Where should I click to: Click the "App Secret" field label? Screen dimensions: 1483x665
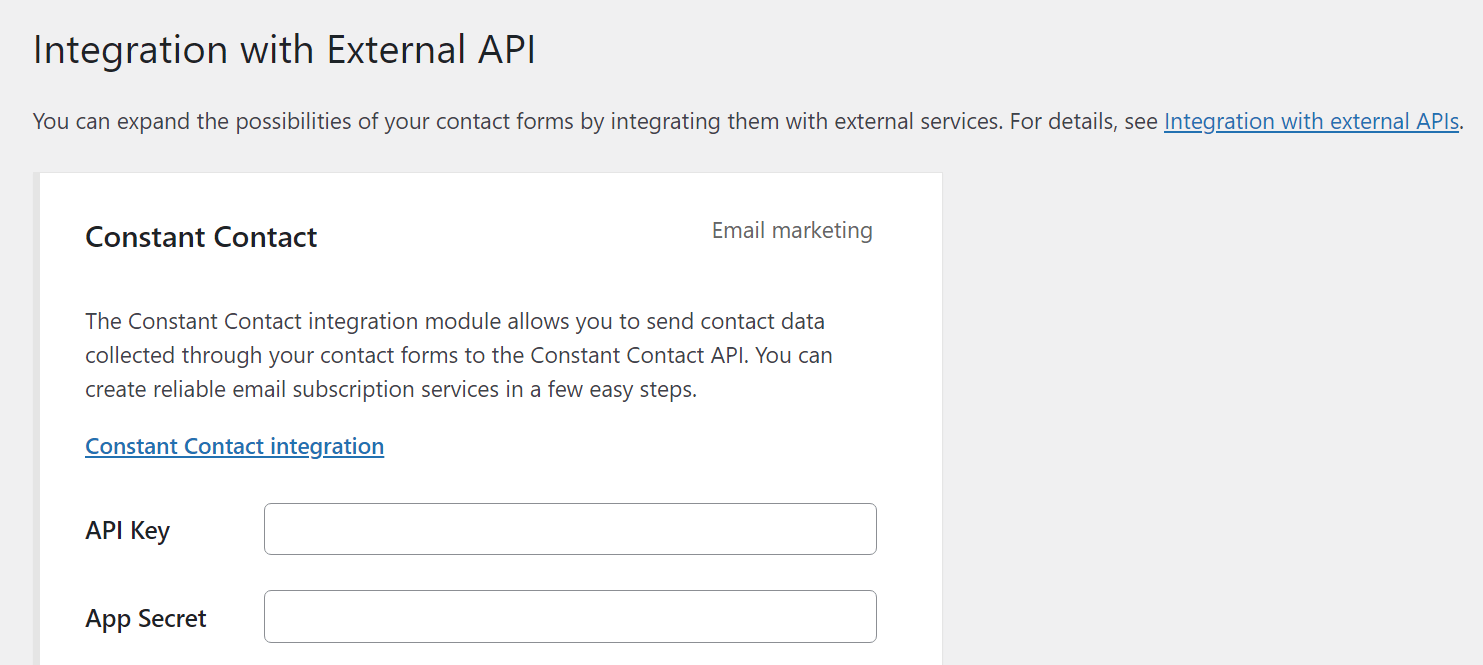point(146,619)
